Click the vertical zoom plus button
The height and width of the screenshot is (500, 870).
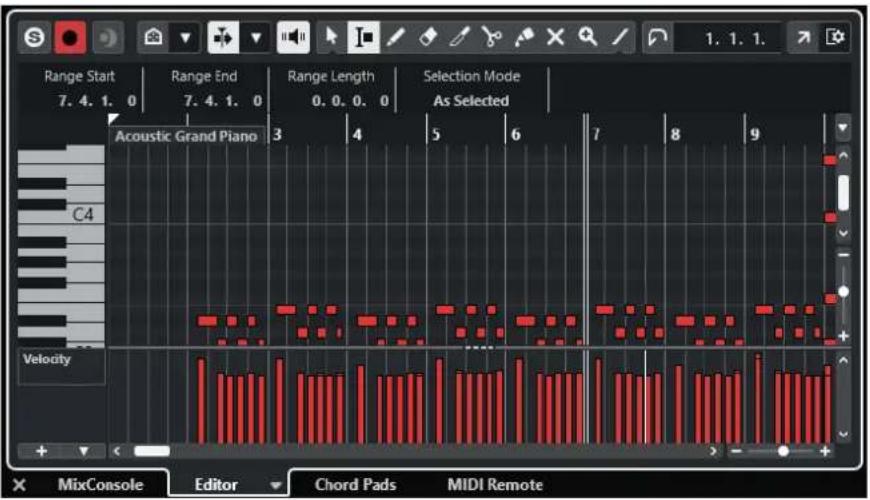(x=843, y=336)
